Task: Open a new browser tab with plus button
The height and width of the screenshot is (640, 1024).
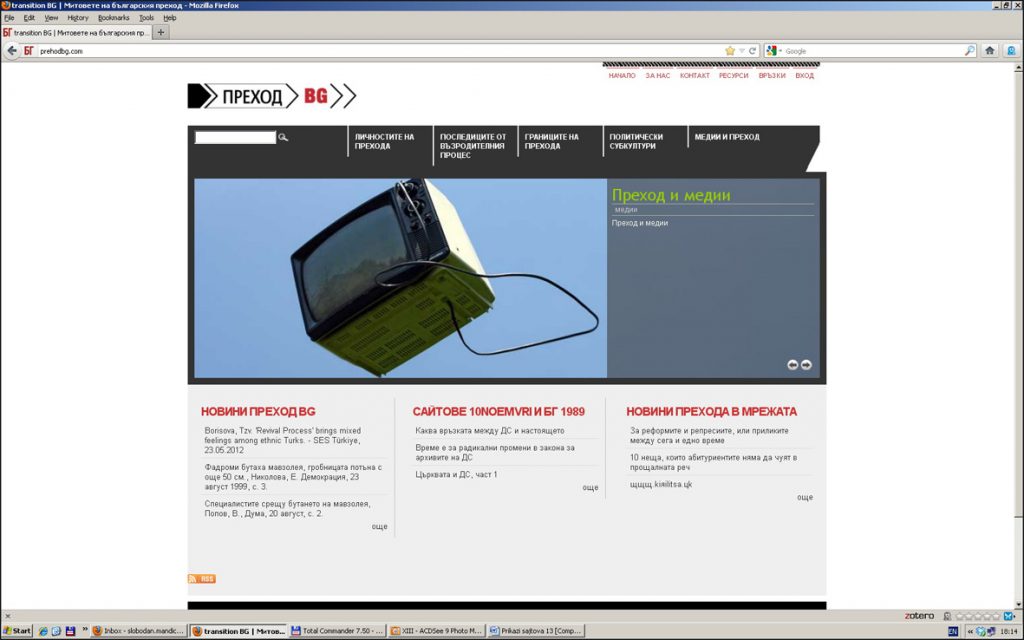Action: tap(161, 32)
